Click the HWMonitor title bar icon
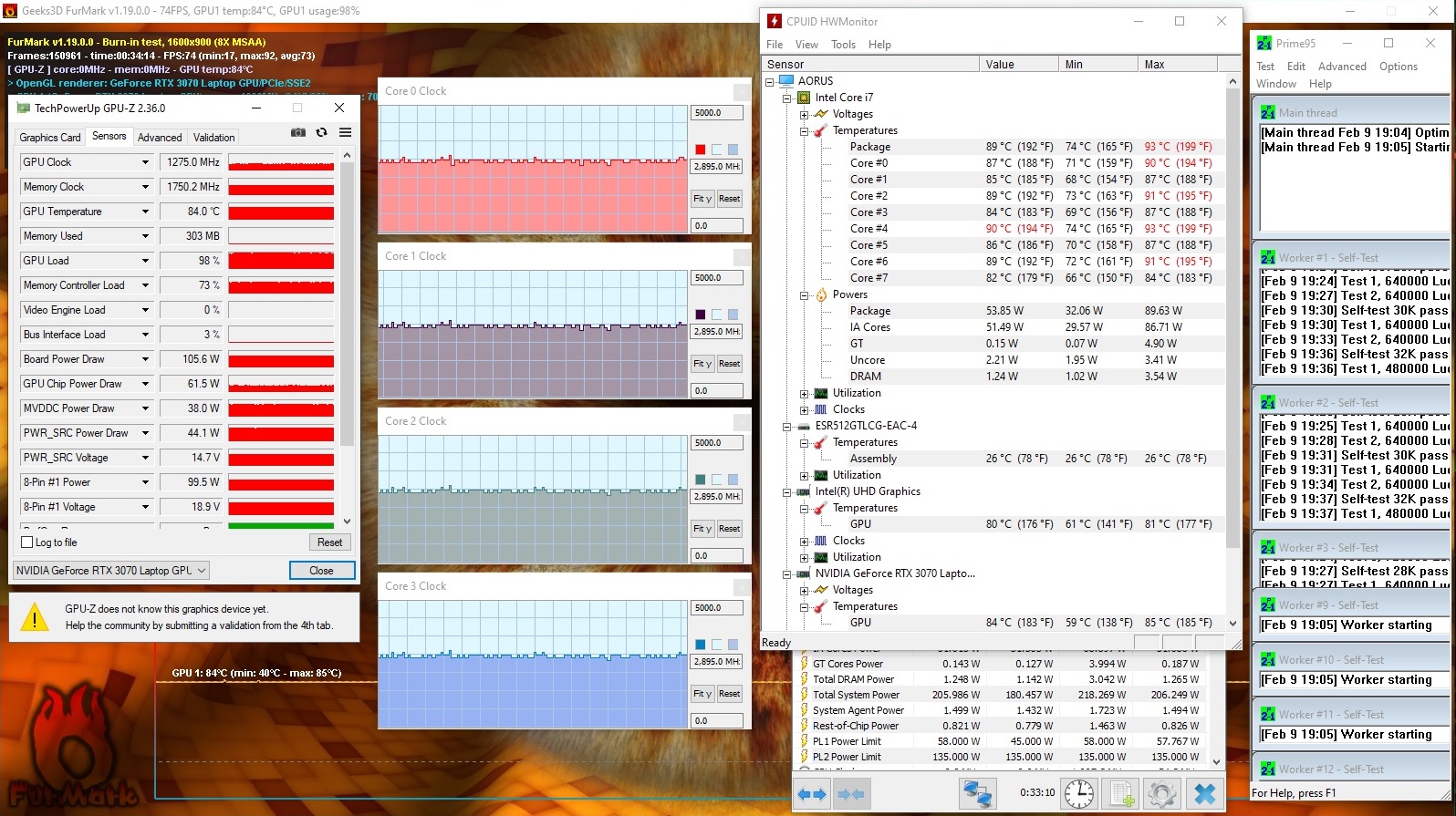1456x816 pixels. (775, 21)
